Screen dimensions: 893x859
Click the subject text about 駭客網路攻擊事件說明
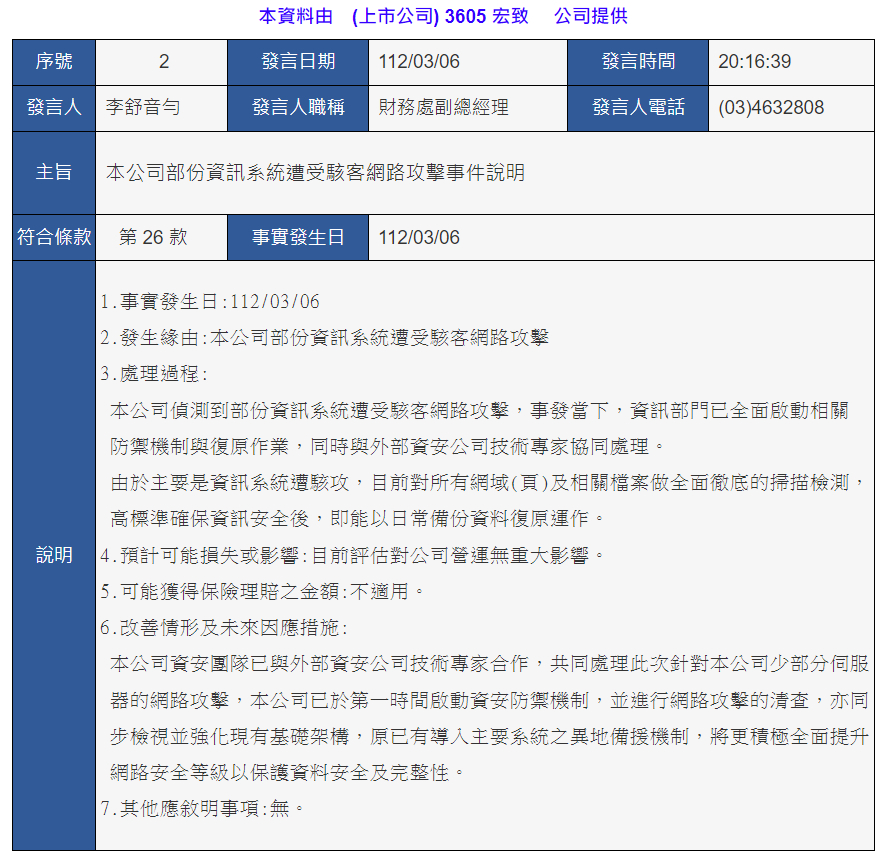tap(315, 172)
